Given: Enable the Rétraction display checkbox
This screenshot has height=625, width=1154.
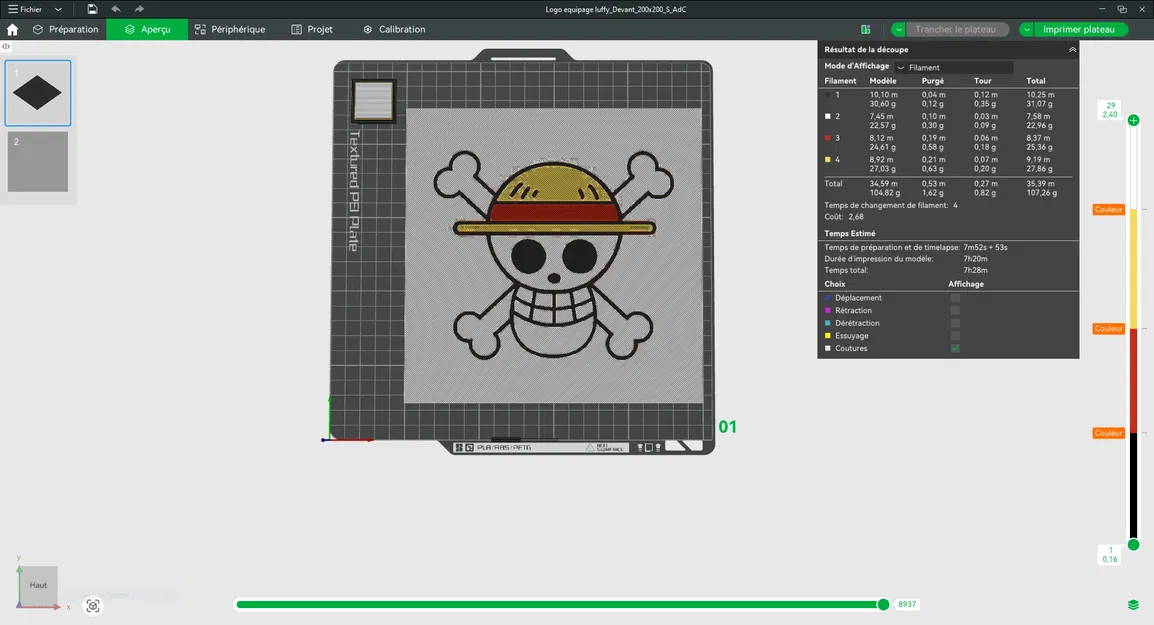Looking at the screenshot, I should (955, 311).
